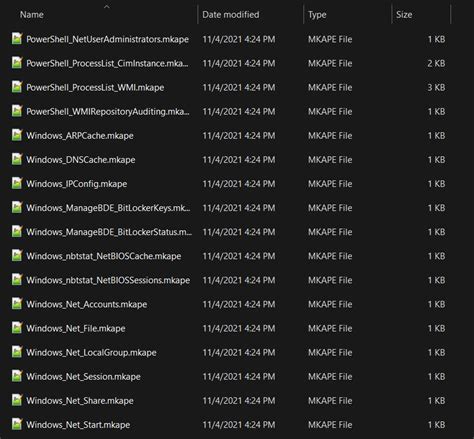474x439 pixels.
Task: Select Windows_nbtstat_NetBIOSSessions.mkape file name
Action: [x=108, y=280]
